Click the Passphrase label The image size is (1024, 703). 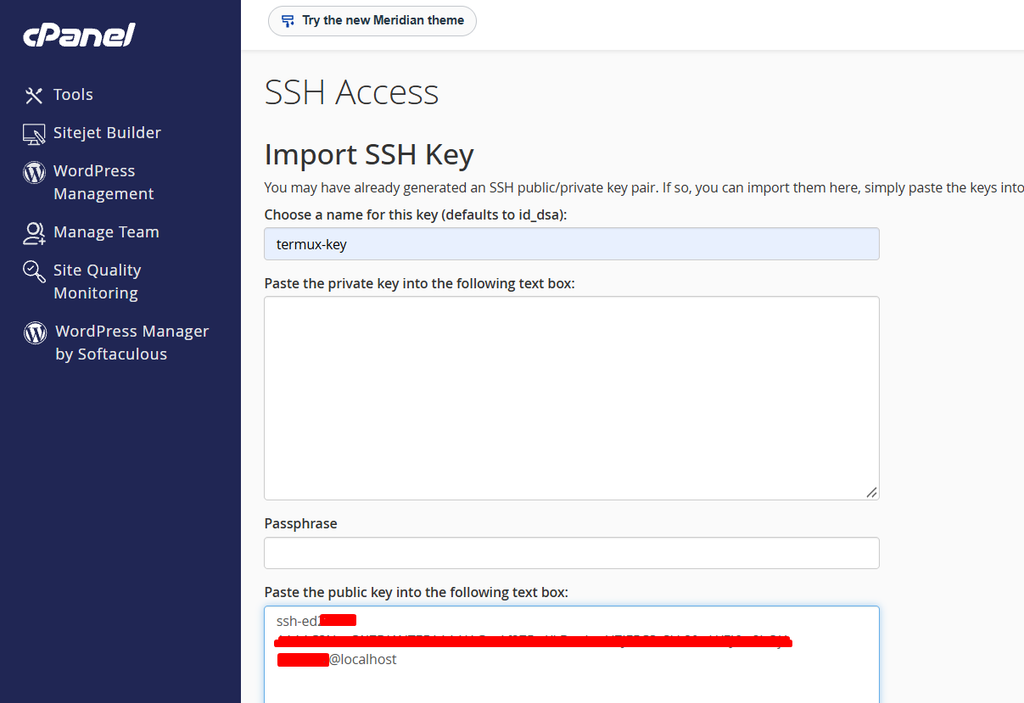300,523
